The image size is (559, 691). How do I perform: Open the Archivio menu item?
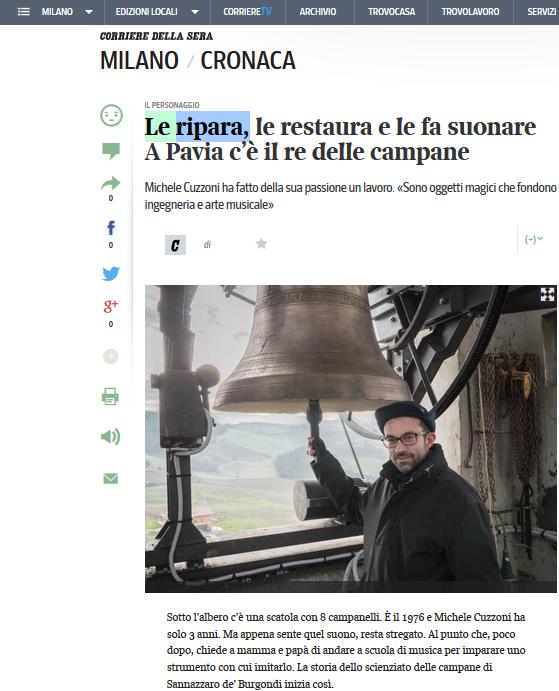[x=317, y=12]
